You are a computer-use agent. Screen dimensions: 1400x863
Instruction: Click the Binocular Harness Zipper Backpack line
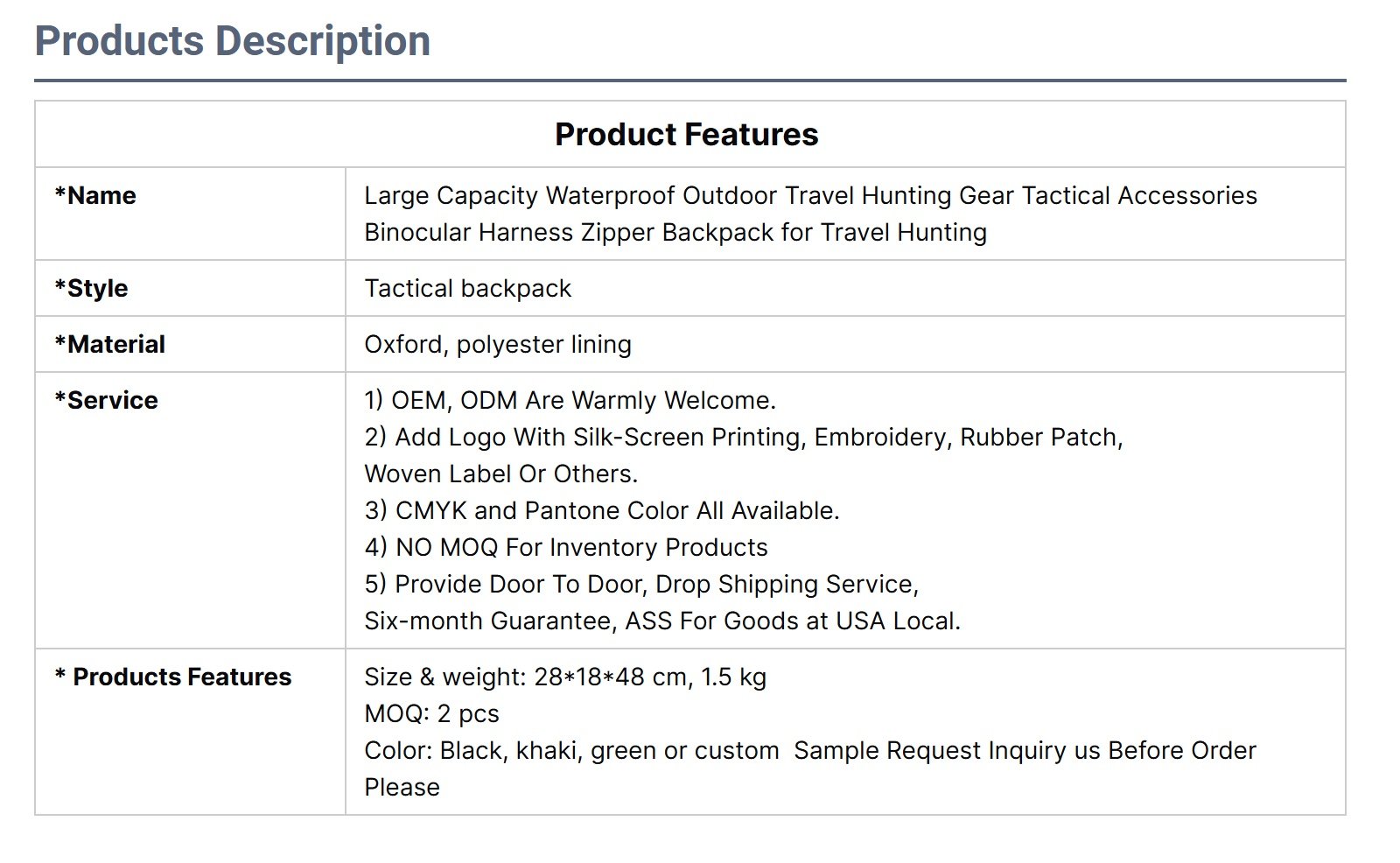pyautogui.click(x=675, y=232)
